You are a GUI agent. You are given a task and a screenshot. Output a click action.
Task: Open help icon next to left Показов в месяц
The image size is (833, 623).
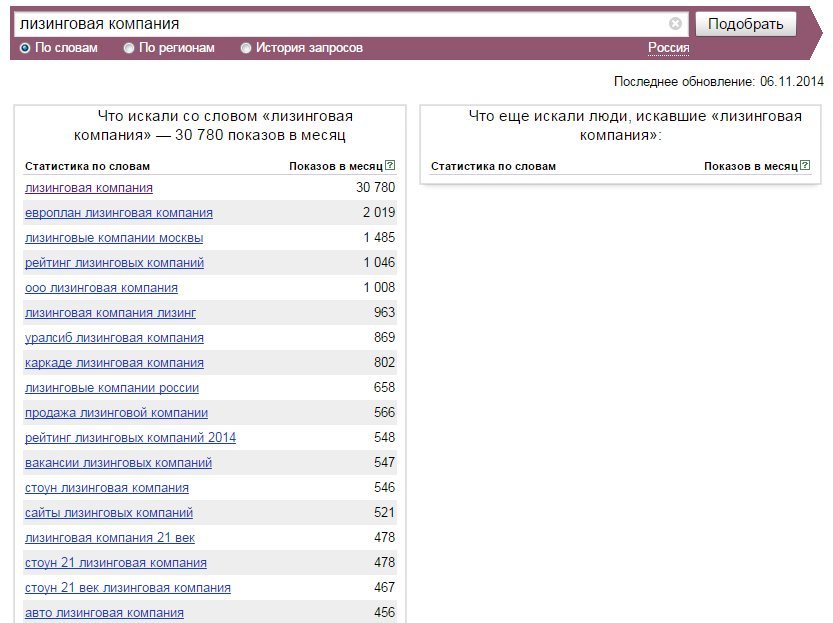(390, 165)
